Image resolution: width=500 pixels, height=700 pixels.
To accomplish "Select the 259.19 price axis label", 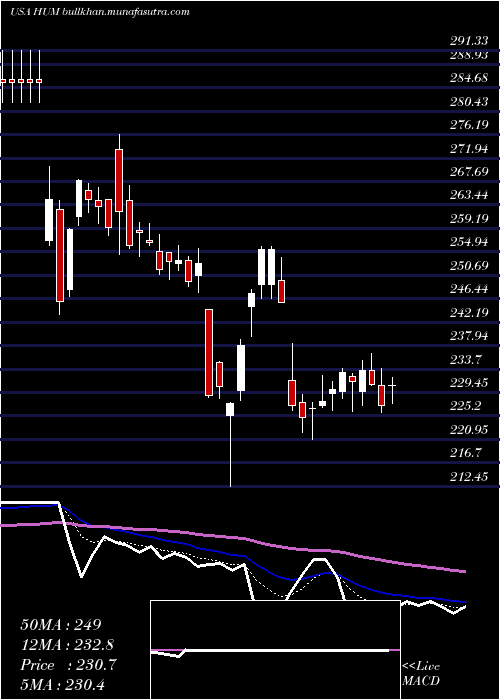I will click(x=468, y=220).
